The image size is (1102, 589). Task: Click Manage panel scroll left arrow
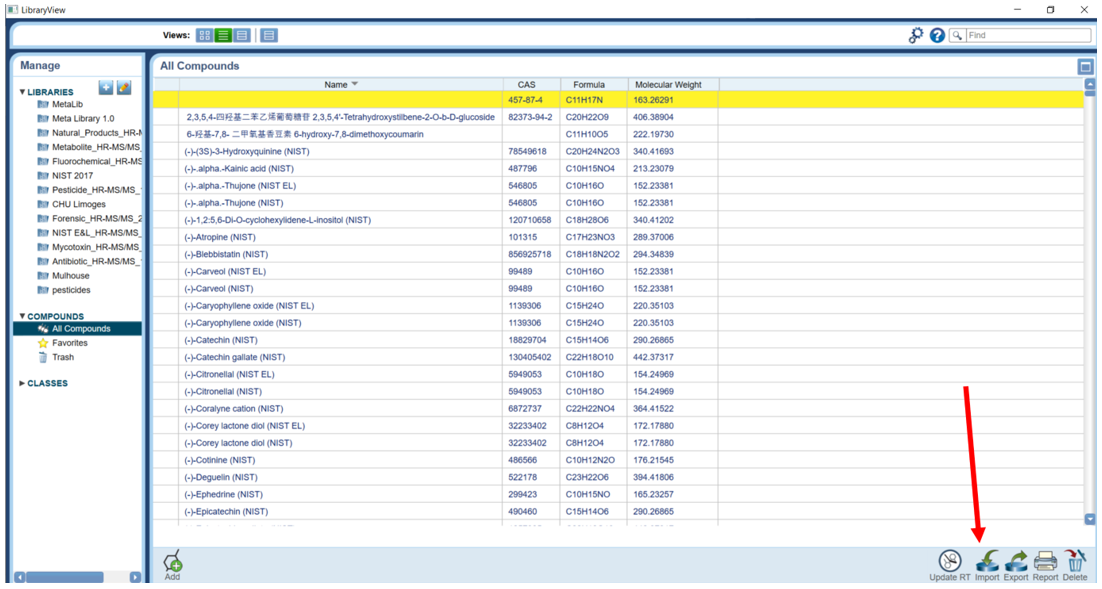click(20, 577)
